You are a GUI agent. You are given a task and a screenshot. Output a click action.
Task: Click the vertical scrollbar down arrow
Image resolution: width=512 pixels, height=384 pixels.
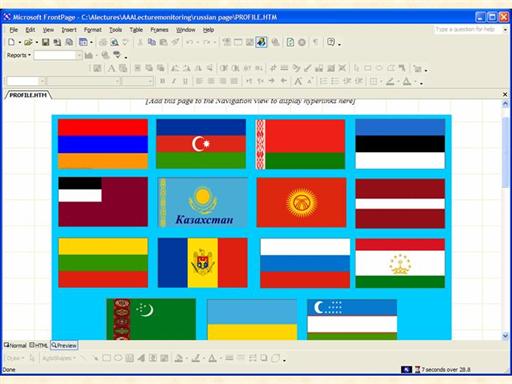pyautogui.click(x=505, y=336)
